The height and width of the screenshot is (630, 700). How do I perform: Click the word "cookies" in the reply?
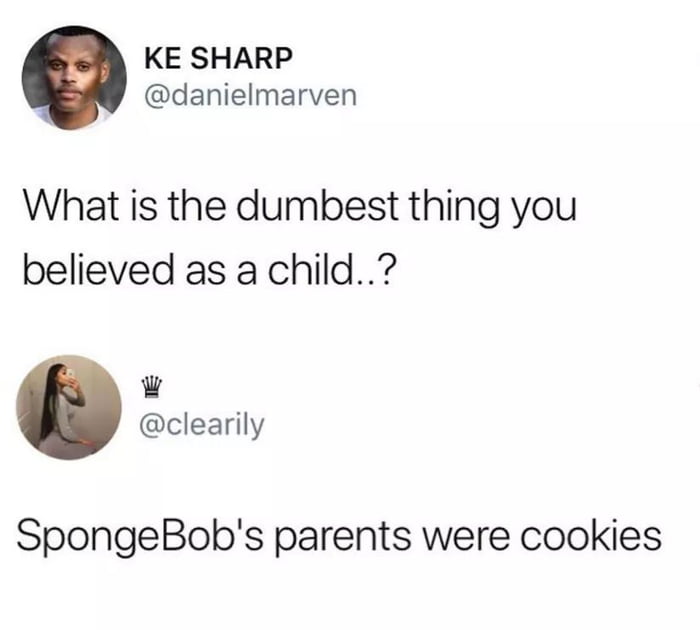tap(591, 536)
